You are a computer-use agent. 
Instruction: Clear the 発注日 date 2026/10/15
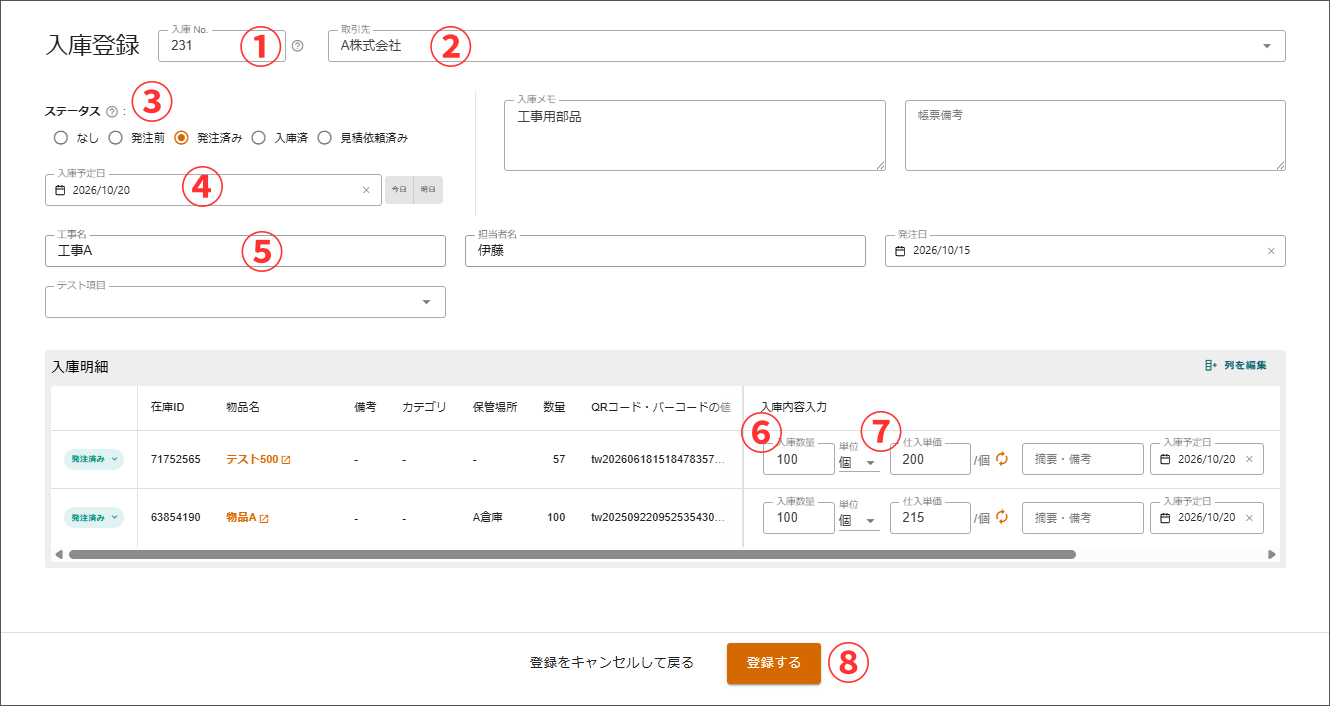coord(1271,251)
